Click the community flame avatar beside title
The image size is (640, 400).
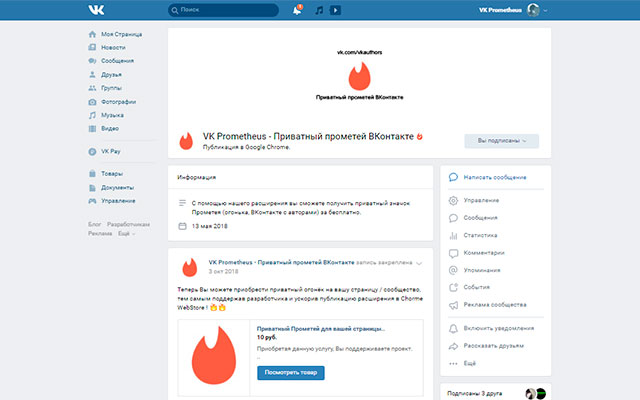click(186, 141)
